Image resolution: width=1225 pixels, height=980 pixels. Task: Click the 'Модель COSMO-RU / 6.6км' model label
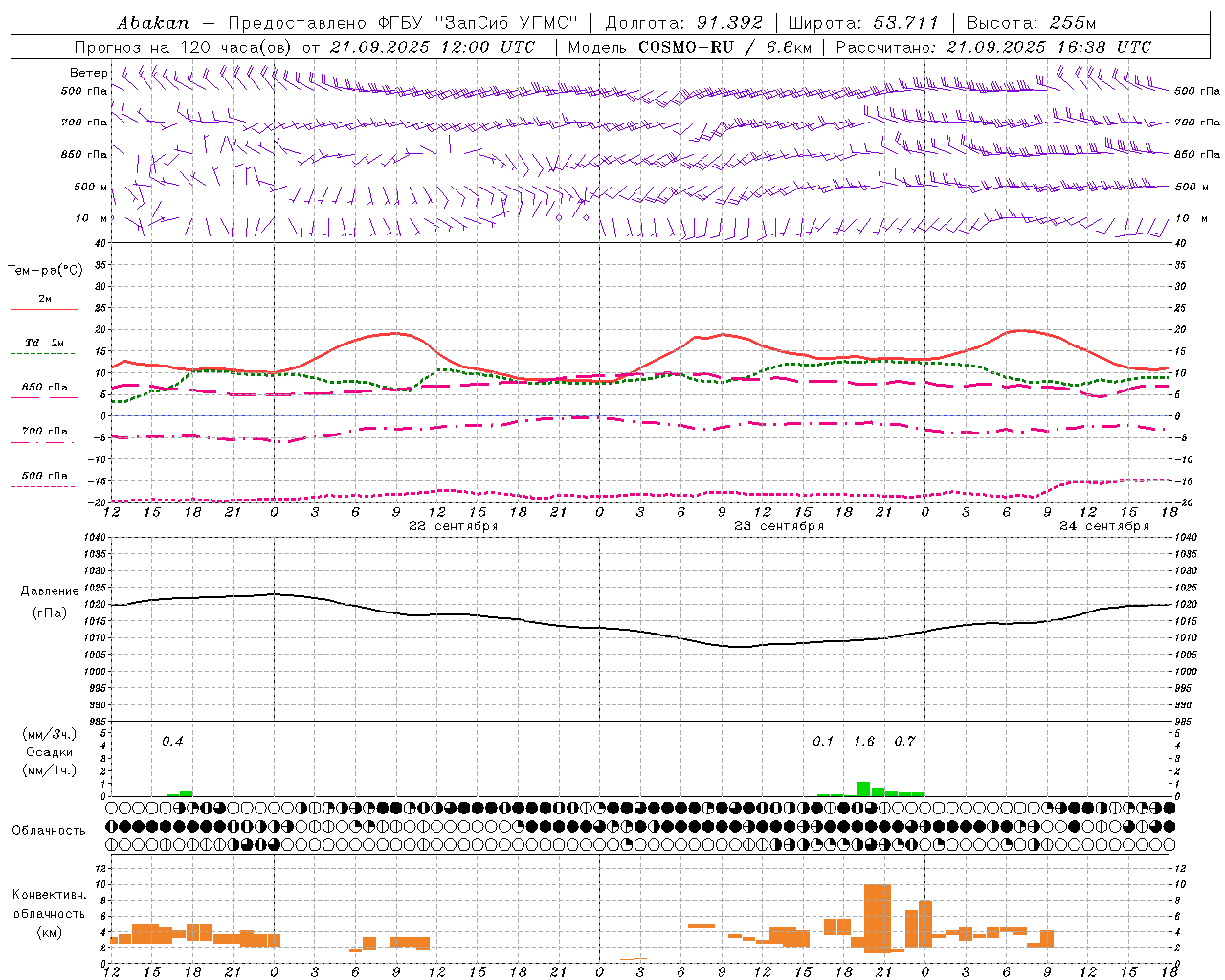point(691,47)
